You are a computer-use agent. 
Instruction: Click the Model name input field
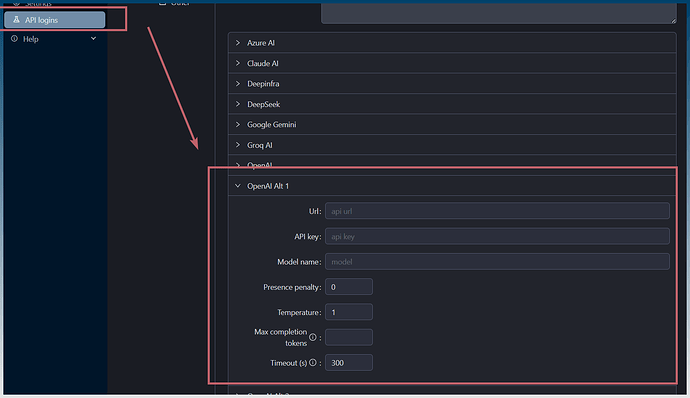[x=497, y=262]
